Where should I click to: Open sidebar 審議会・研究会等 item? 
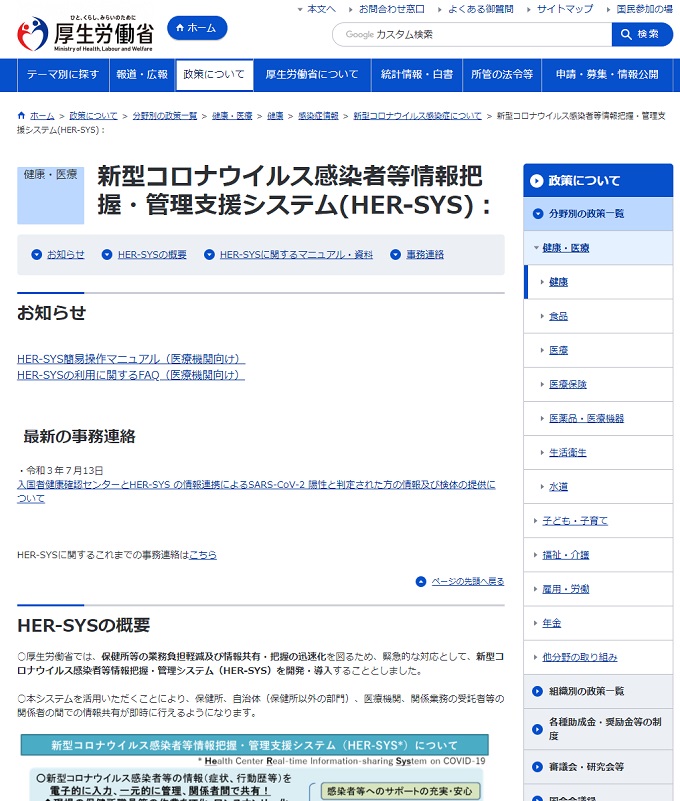coord(598,767)
